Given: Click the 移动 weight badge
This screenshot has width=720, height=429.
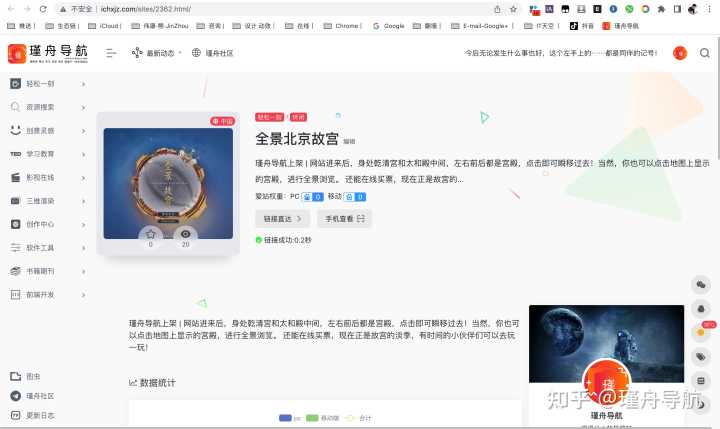Looking at the screenshot, I should [355, 197].
